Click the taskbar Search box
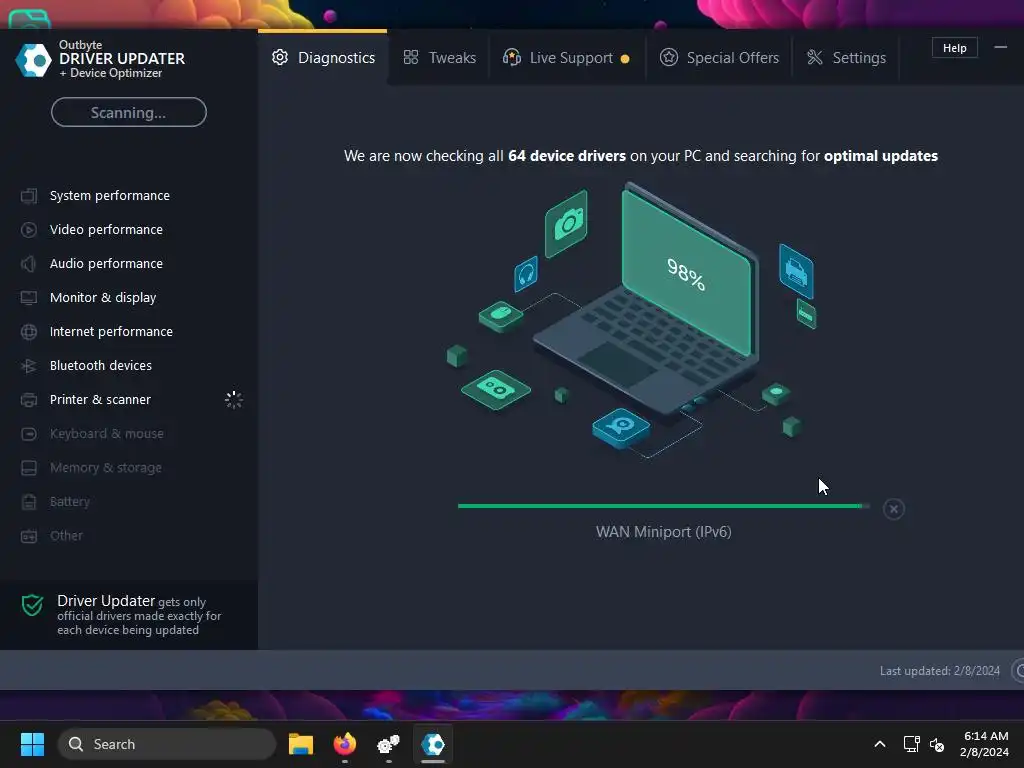Screen dimensions: 1024x768 [x=167, y=744]
